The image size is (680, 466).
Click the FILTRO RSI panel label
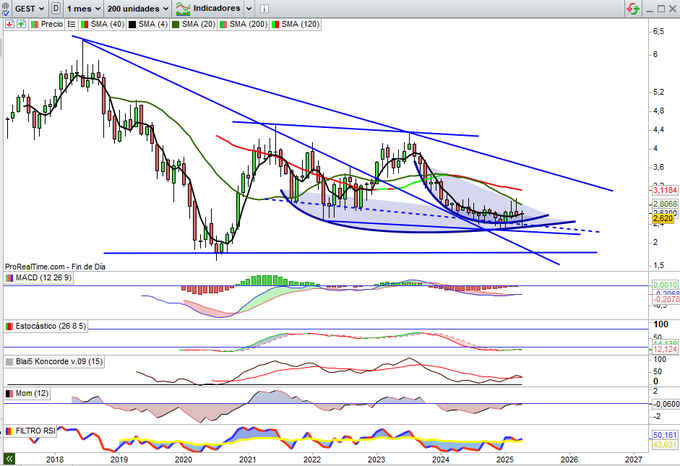(35, 431)
